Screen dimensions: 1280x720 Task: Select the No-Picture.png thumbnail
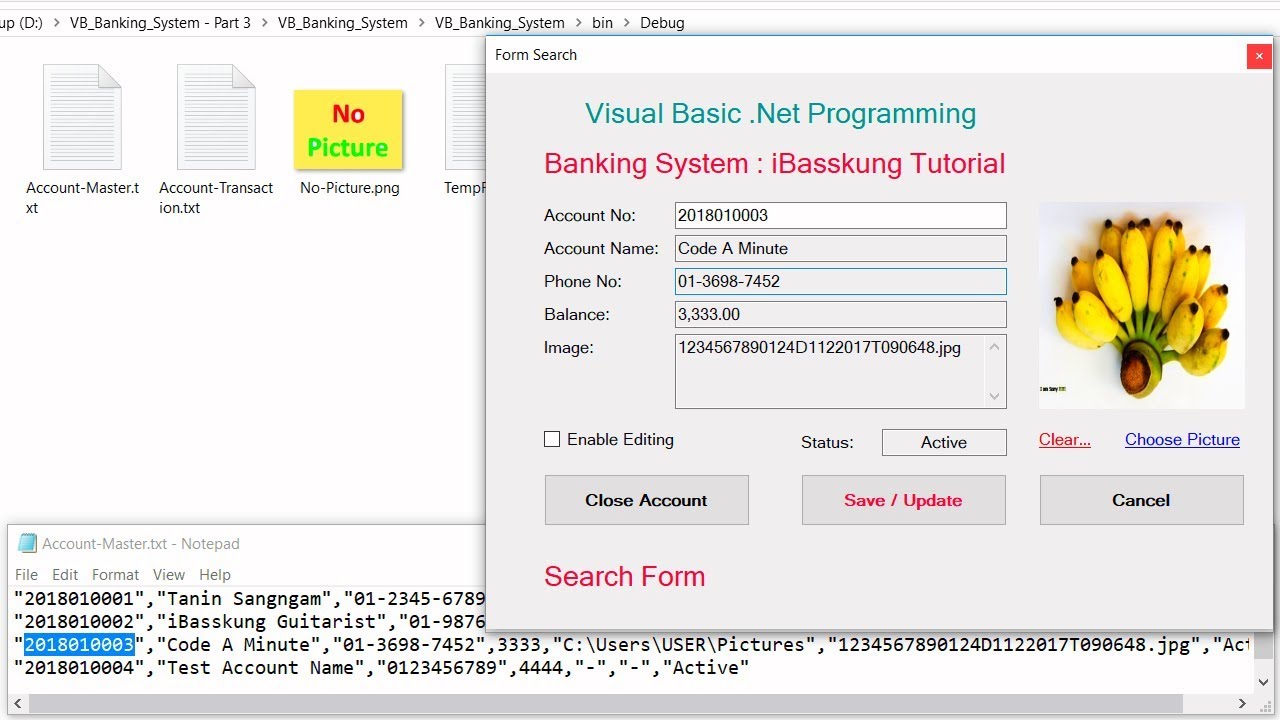[348, 130]
